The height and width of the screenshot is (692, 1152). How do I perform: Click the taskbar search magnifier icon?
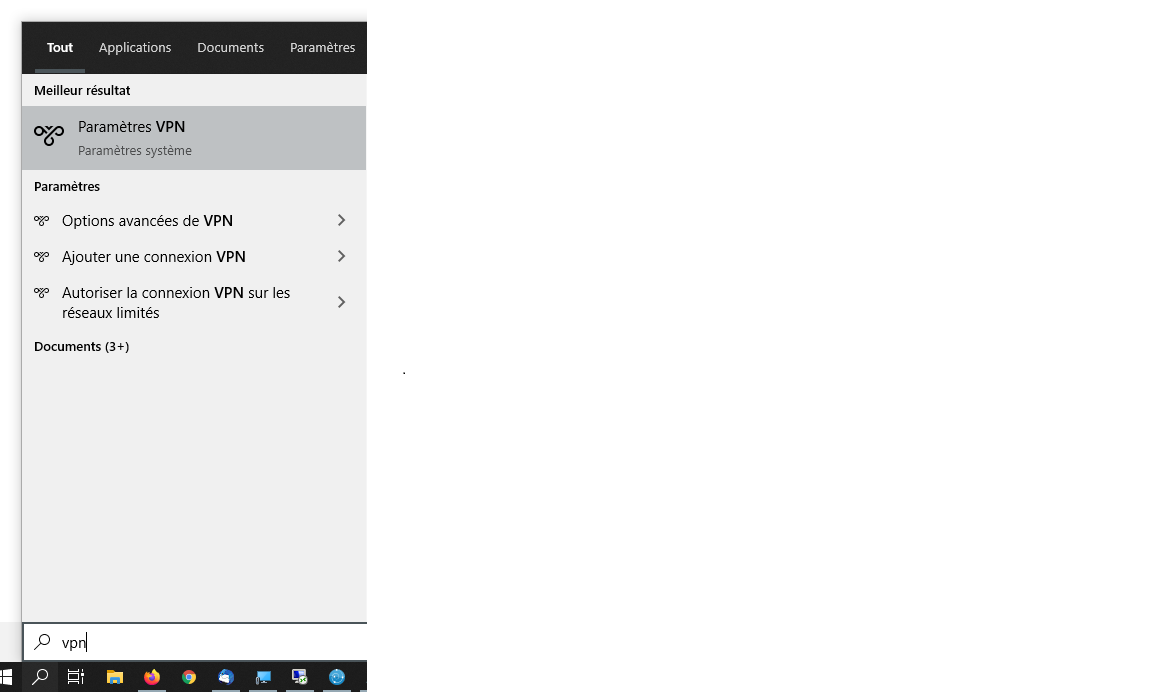pos(40,677)
